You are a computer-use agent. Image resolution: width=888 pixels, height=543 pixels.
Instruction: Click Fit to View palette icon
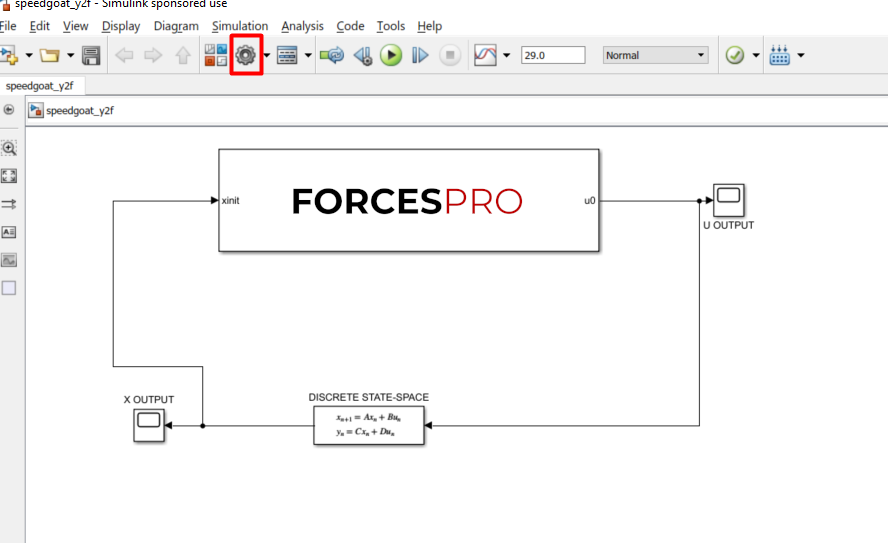pos(9,176)
